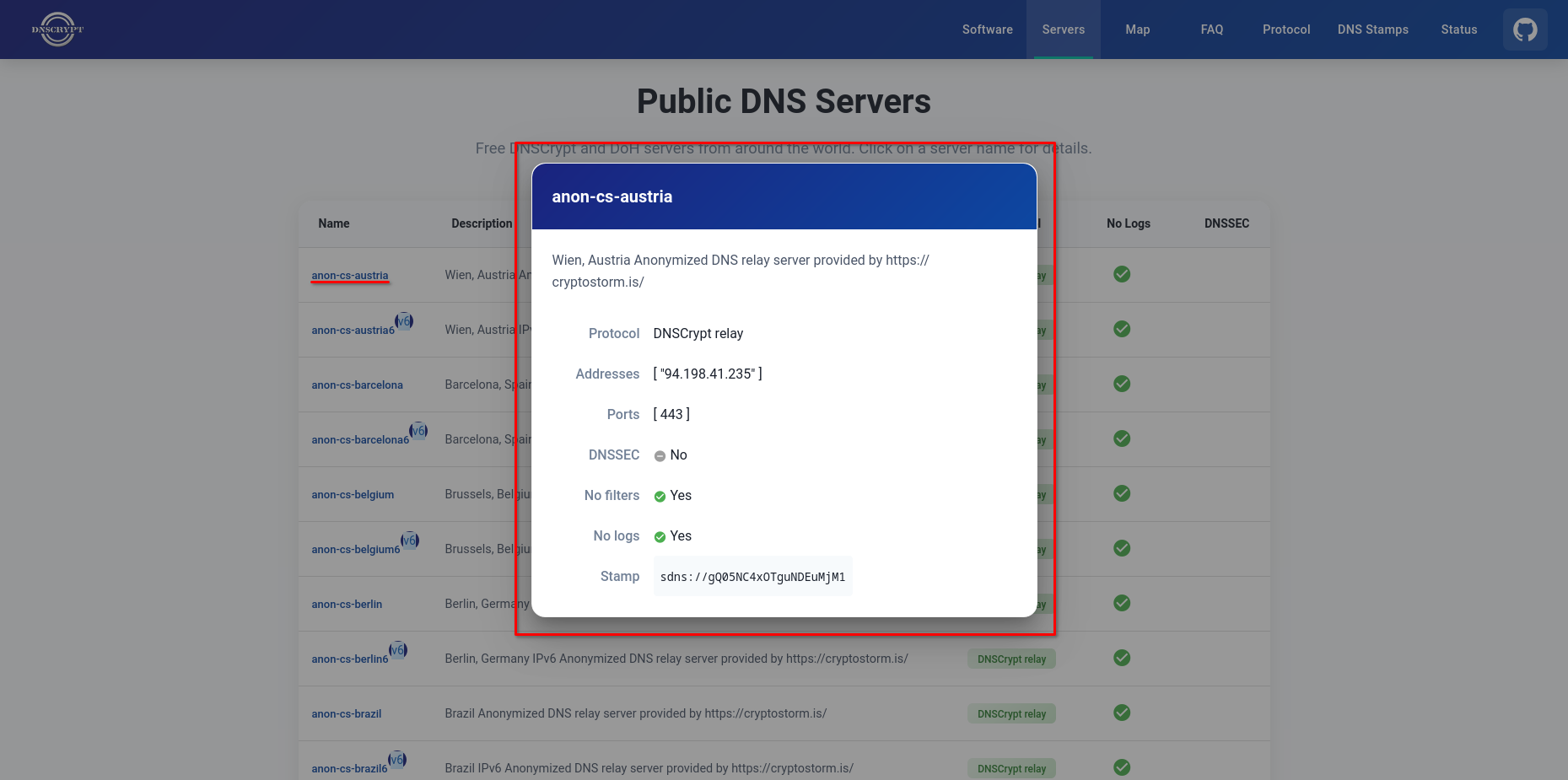
Task: Open the Software nav item
Action: 988,30
